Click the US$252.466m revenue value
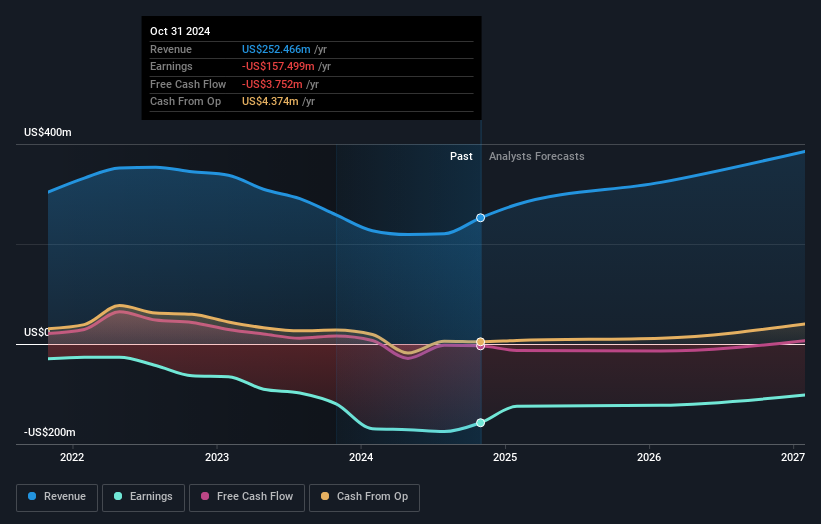The image size is (821, 524). (276, 49)
